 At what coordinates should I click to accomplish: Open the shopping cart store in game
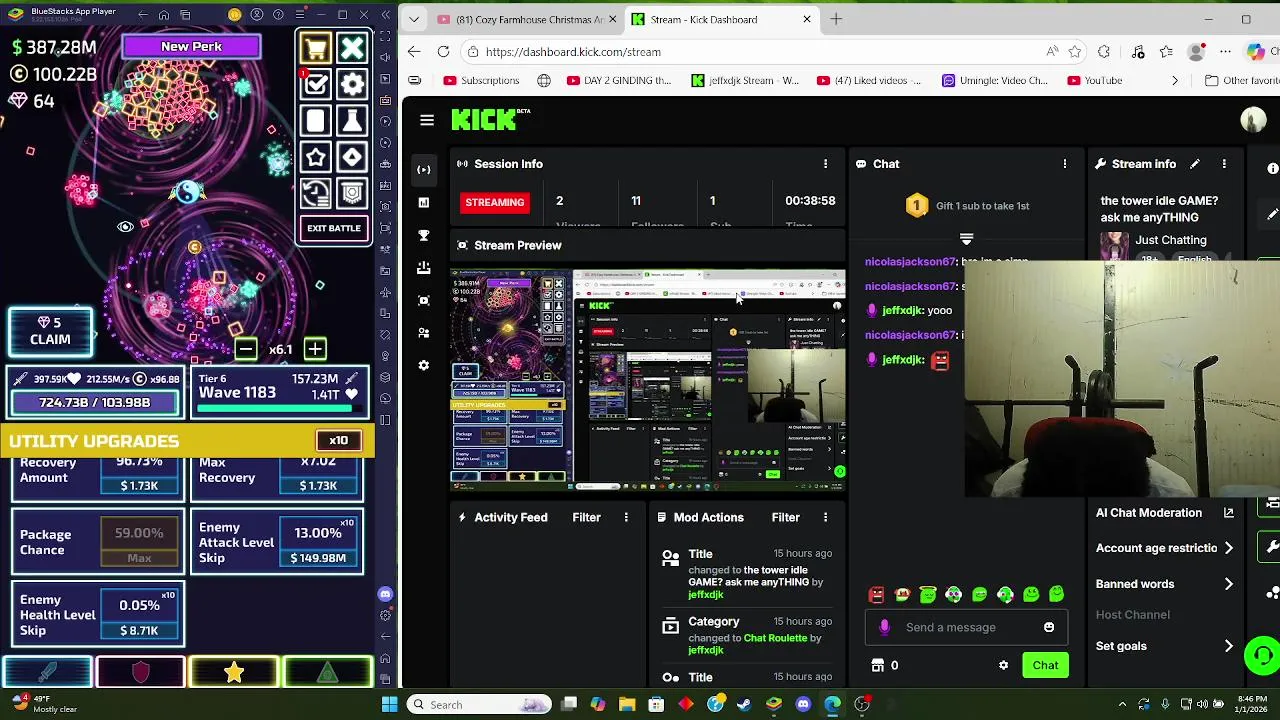point(316,48)
